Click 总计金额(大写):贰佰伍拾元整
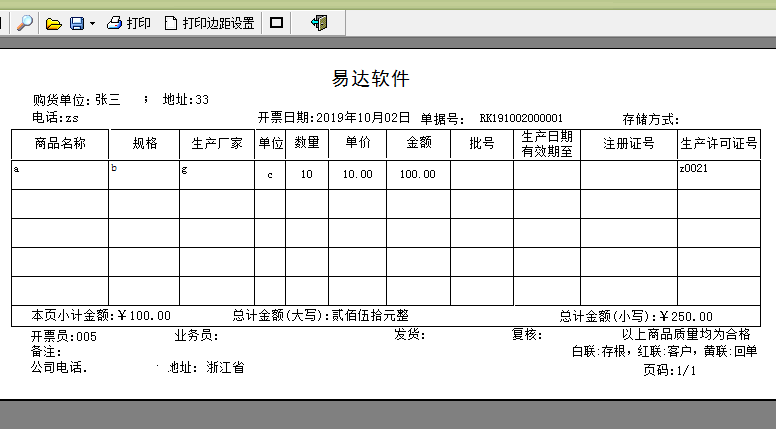 [x=321, y=315]
